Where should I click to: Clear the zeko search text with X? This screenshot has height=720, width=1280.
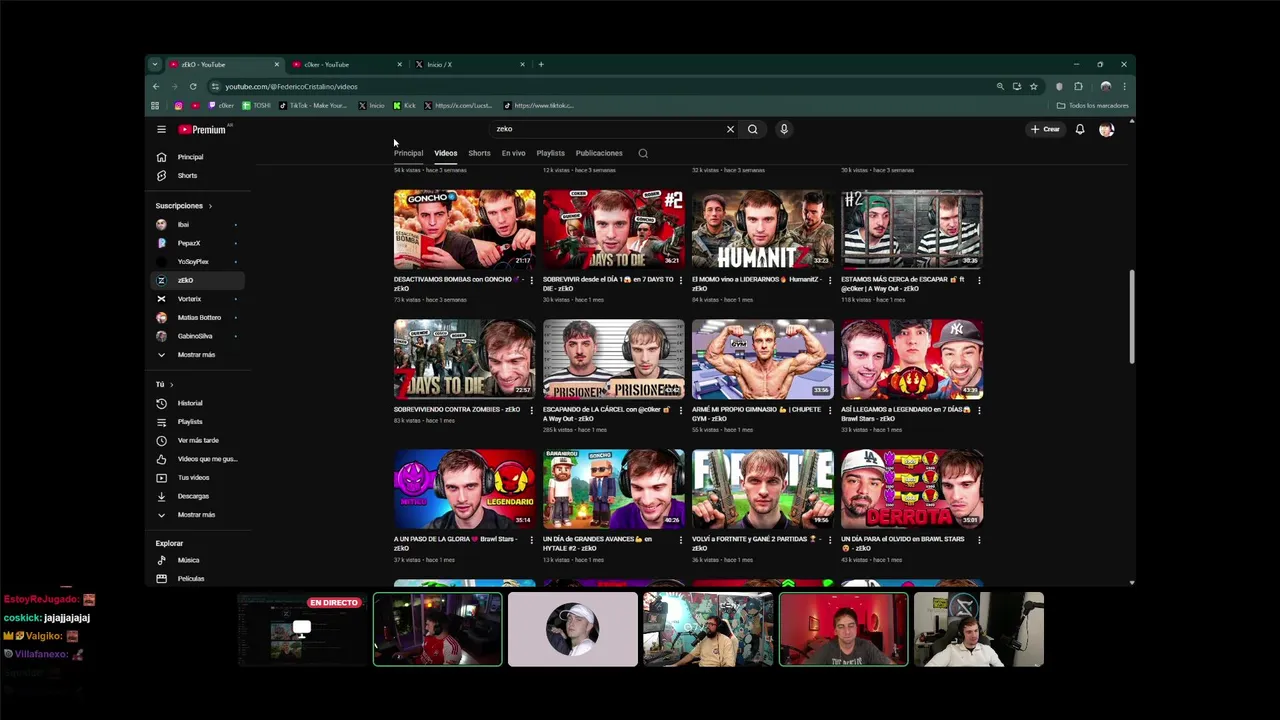(x=730, y=129)
